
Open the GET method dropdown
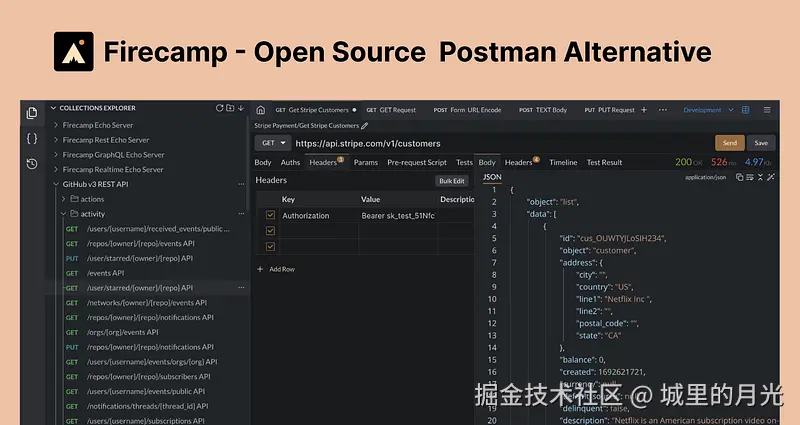click(273, 143)
